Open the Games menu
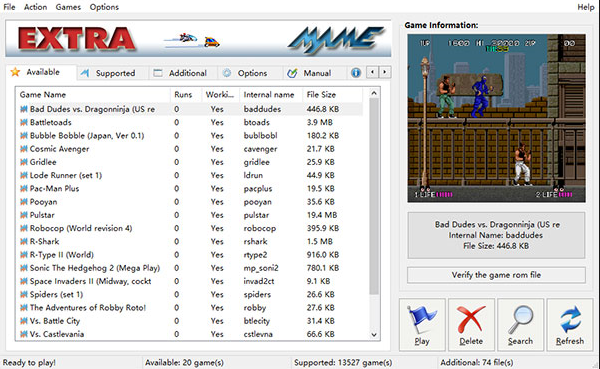Viewport: 600px width, 369px height. [x=68, y=7]
